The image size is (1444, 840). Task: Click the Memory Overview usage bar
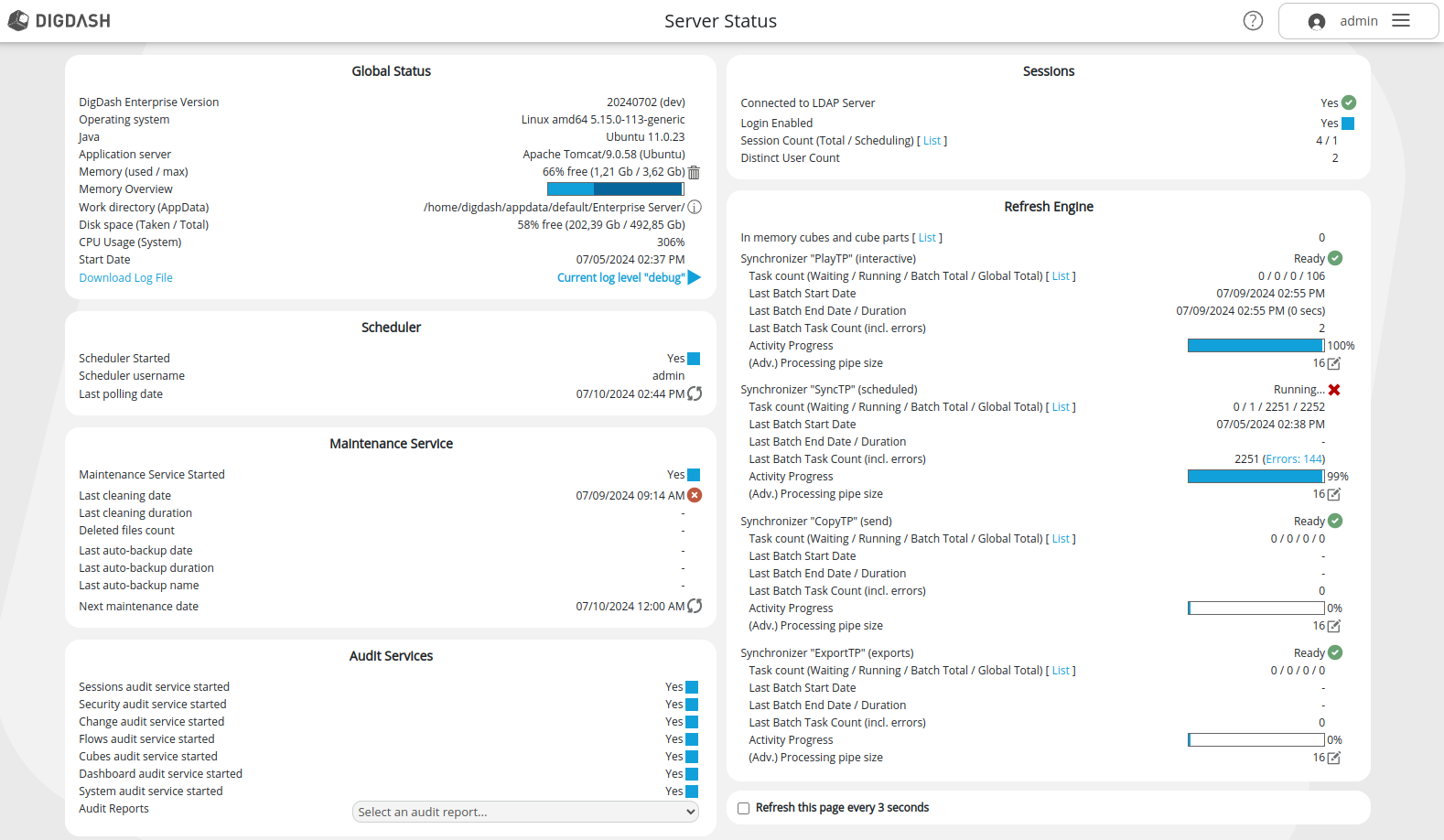[x=615, y=189]
